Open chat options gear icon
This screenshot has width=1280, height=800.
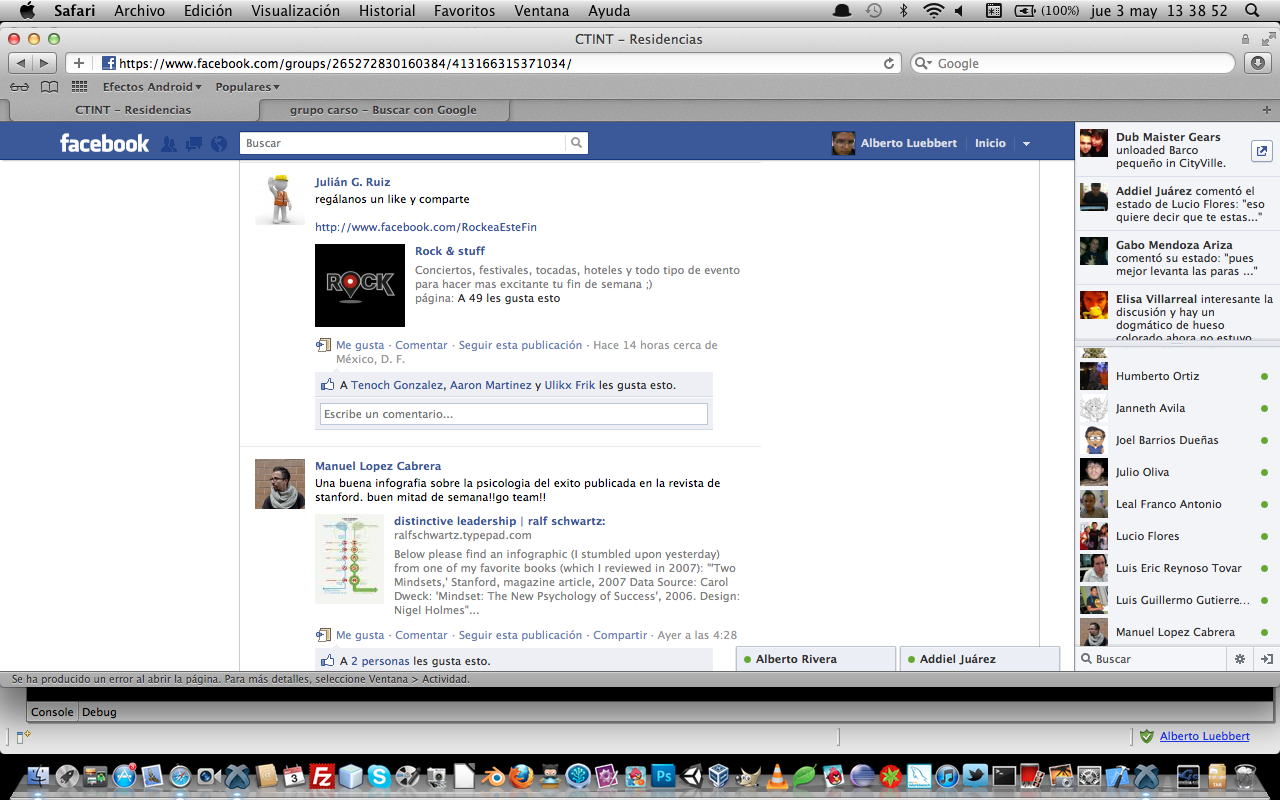(x=1240, y=659)
